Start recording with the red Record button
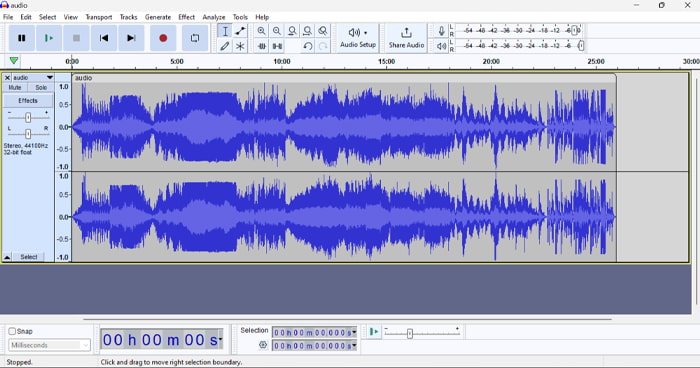700x368 pixels. point(163,38)
